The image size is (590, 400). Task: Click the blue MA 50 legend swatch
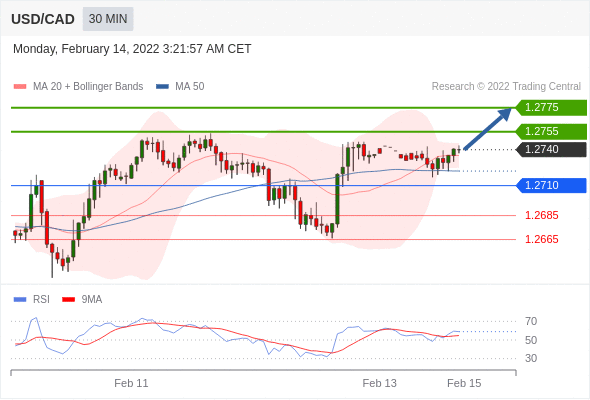click(162, 87)
